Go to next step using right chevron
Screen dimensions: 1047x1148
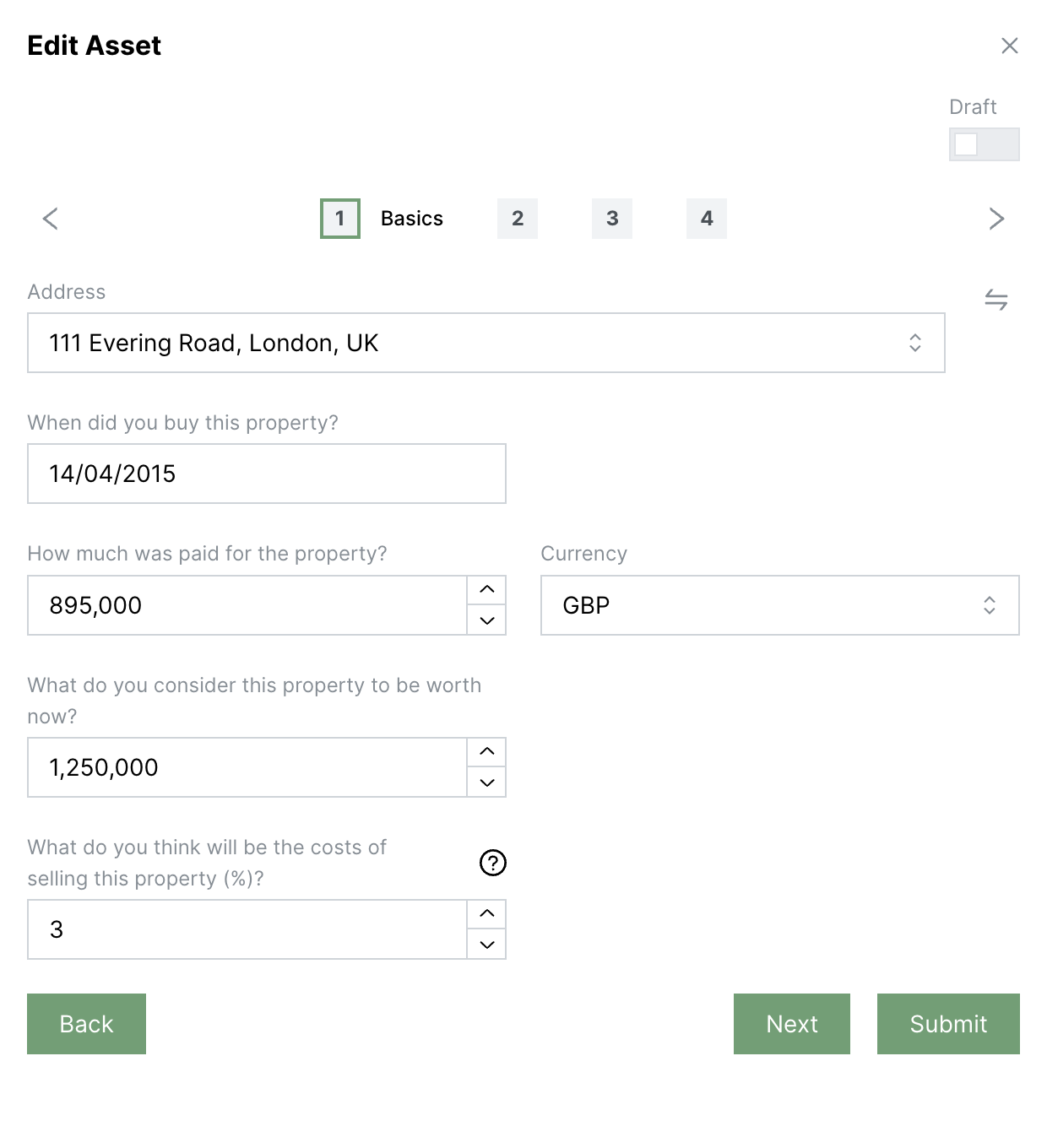coord(996,219)
